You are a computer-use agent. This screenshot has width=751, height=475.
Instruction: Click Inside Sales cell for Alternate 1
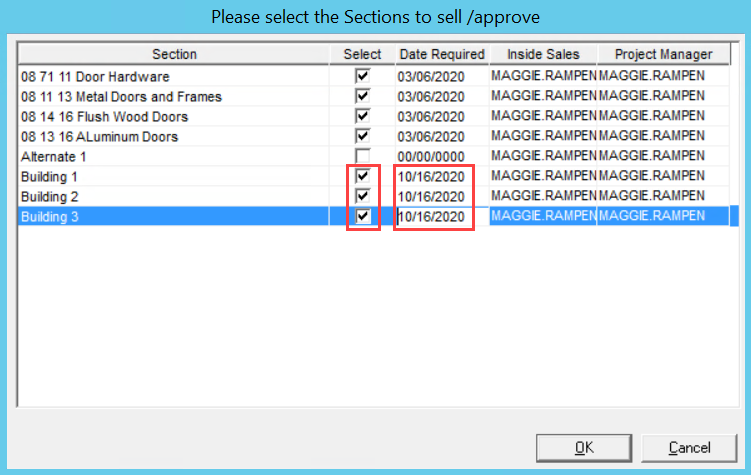click(x=543, y=156)
